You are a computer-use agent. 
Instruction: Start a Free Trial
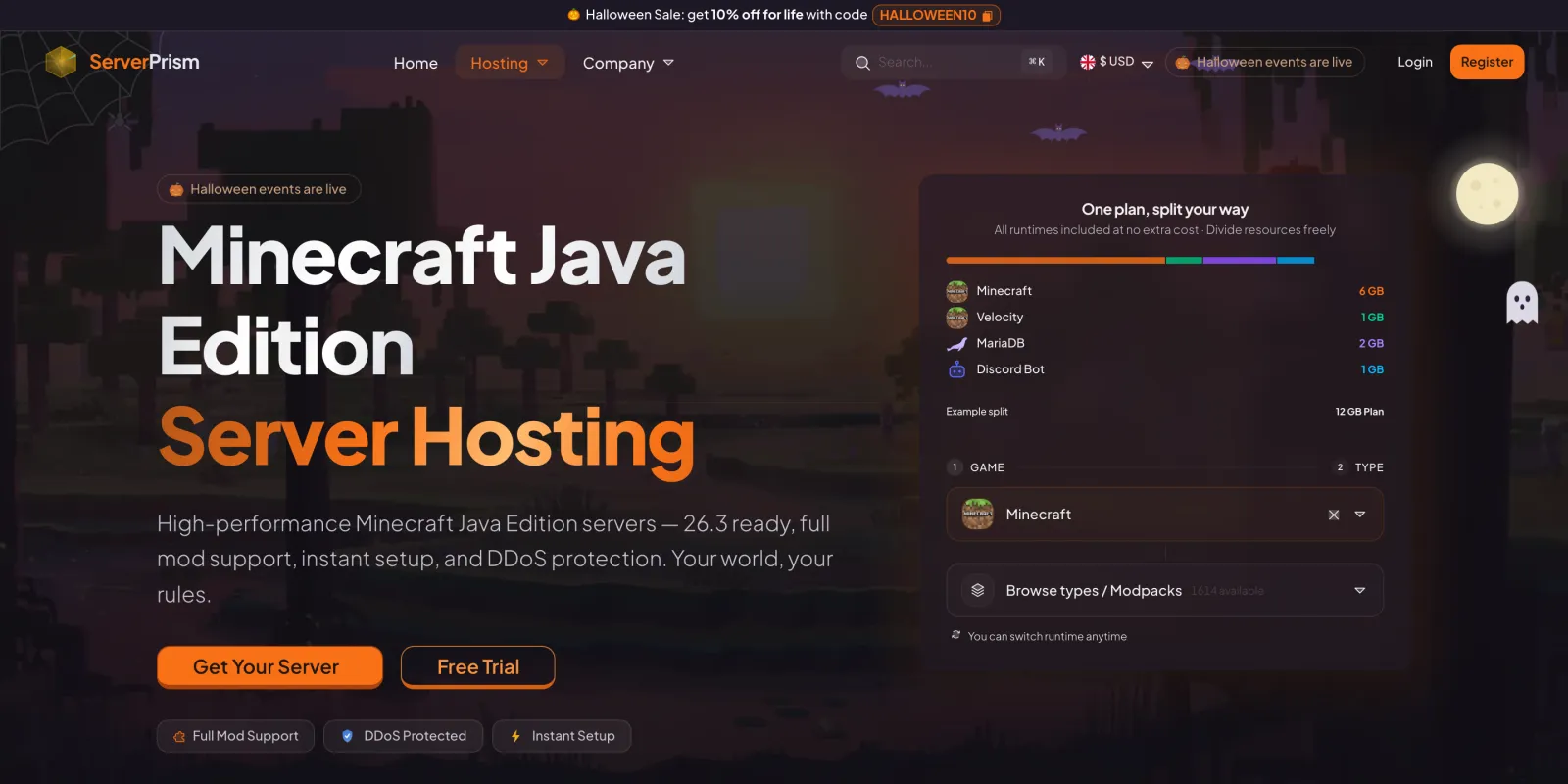tap(478, 667)
